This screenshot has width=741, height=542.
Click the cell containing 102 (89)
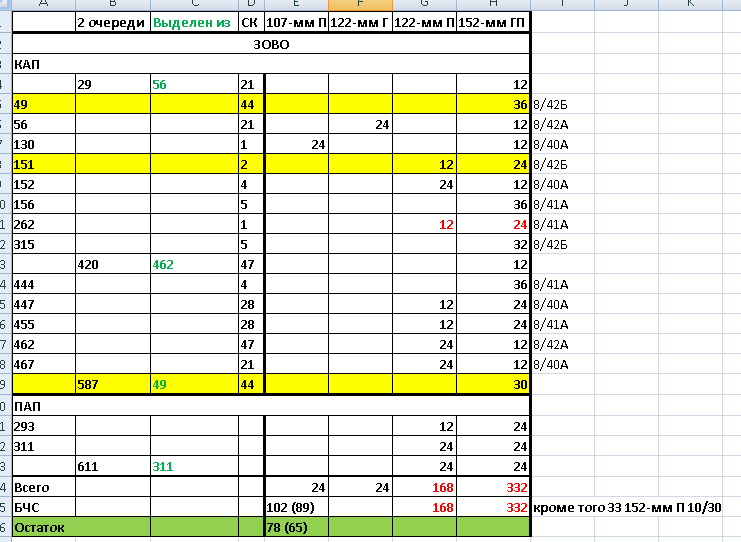(x=297, y=507)
